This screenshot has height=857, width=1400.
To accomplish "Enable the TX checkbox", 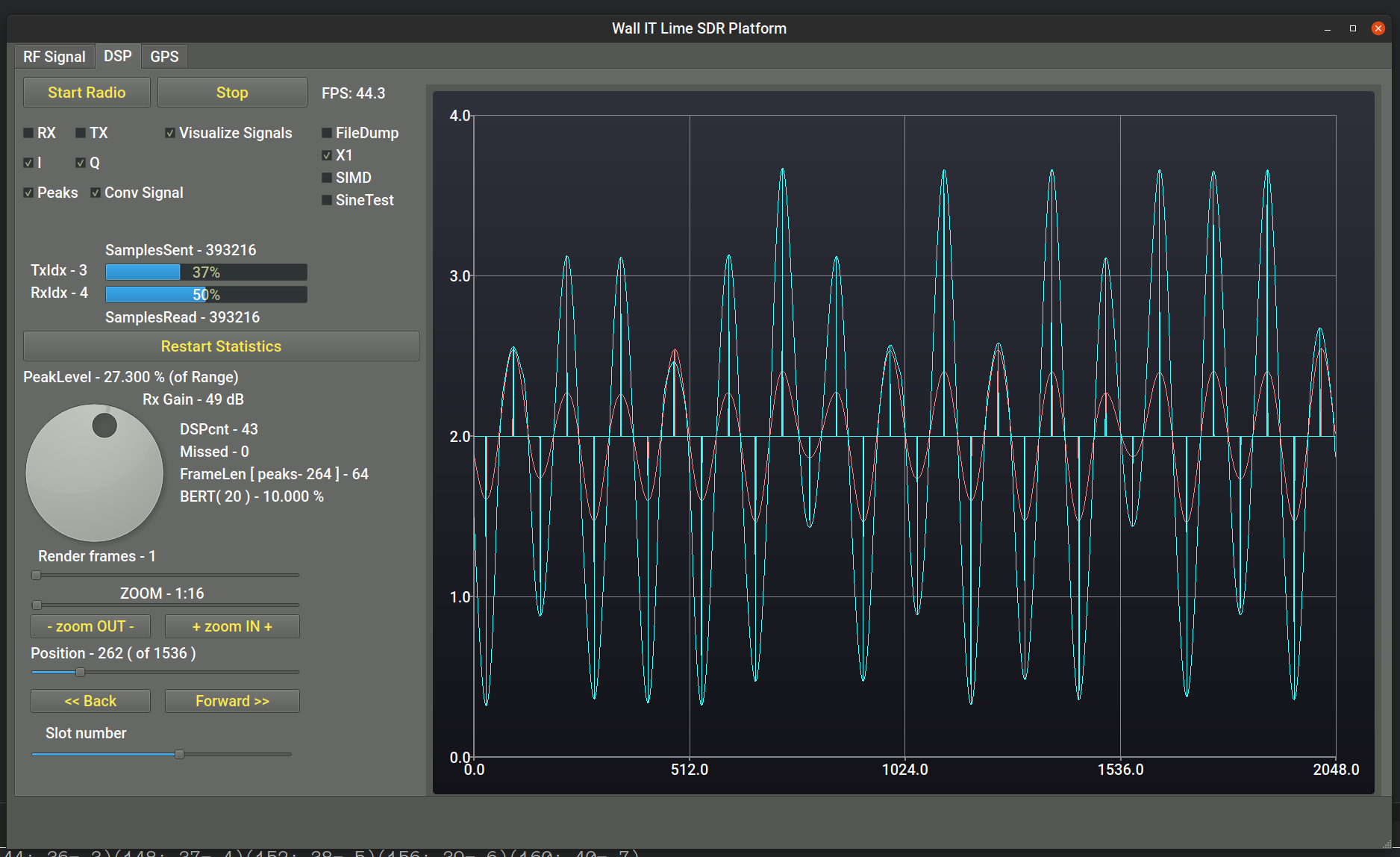I will 81,133.
